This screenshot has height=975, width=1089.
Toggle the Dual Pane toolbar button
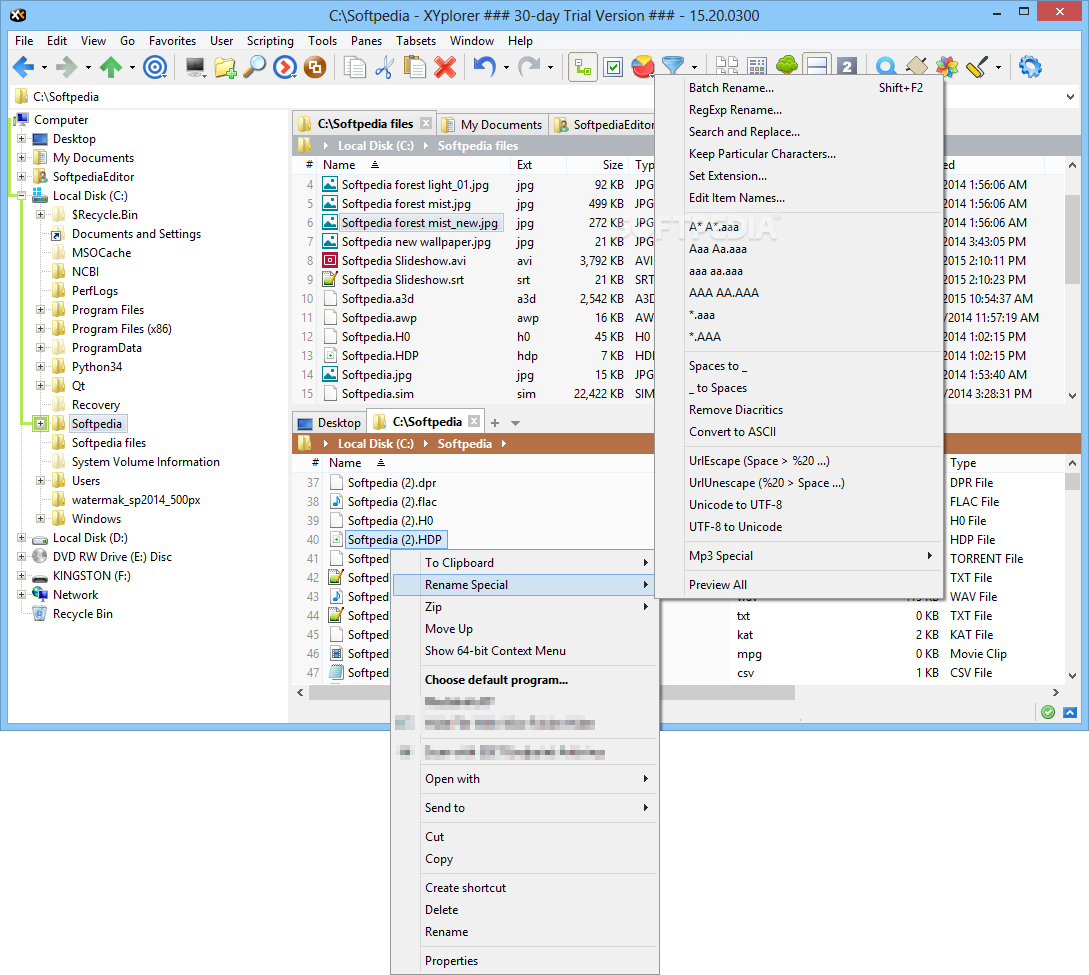(817, 65)
